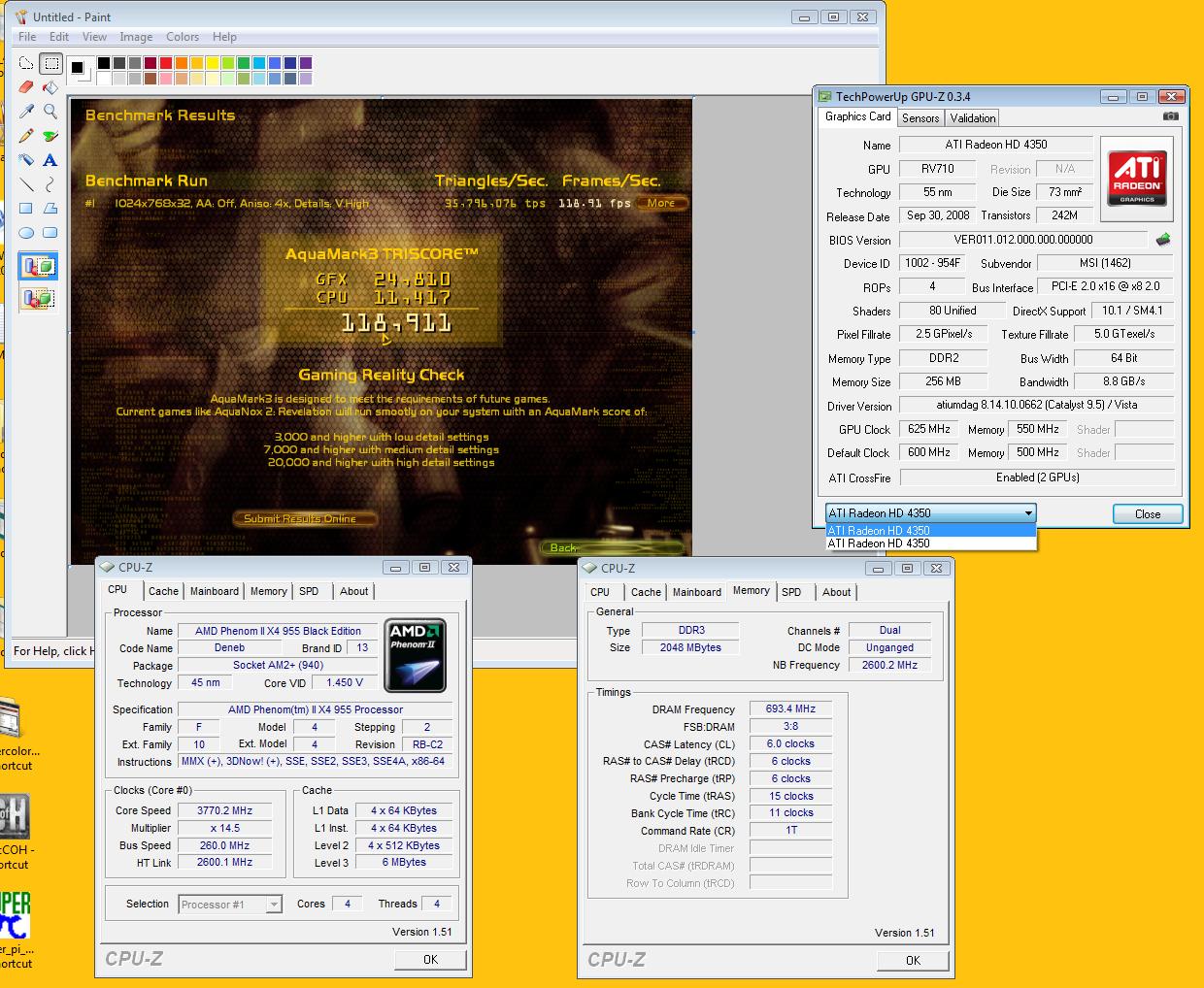This screenshot has height=988, width=1204.
Task: Open the Edit menu in Paint
Action: pos(59,37)
